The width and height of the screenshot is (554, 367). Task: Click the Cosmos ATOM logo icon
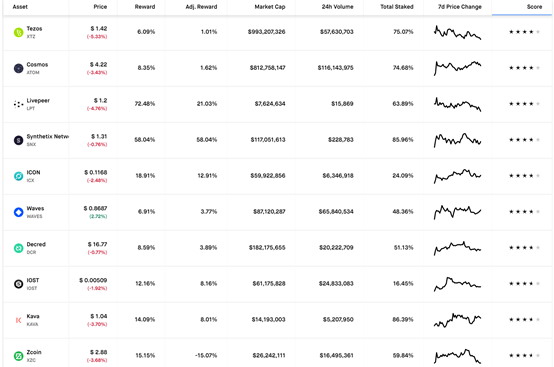(18, 68)
